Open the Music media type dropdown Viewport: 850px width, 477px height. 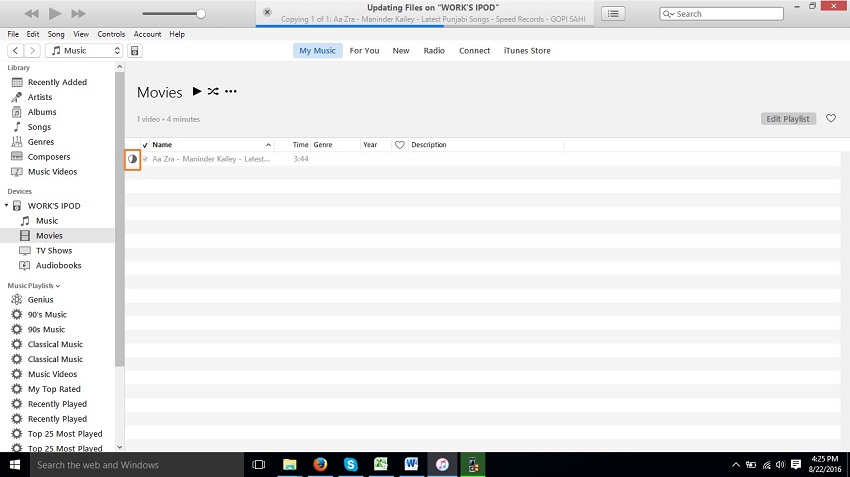click(x=85, y=51)
